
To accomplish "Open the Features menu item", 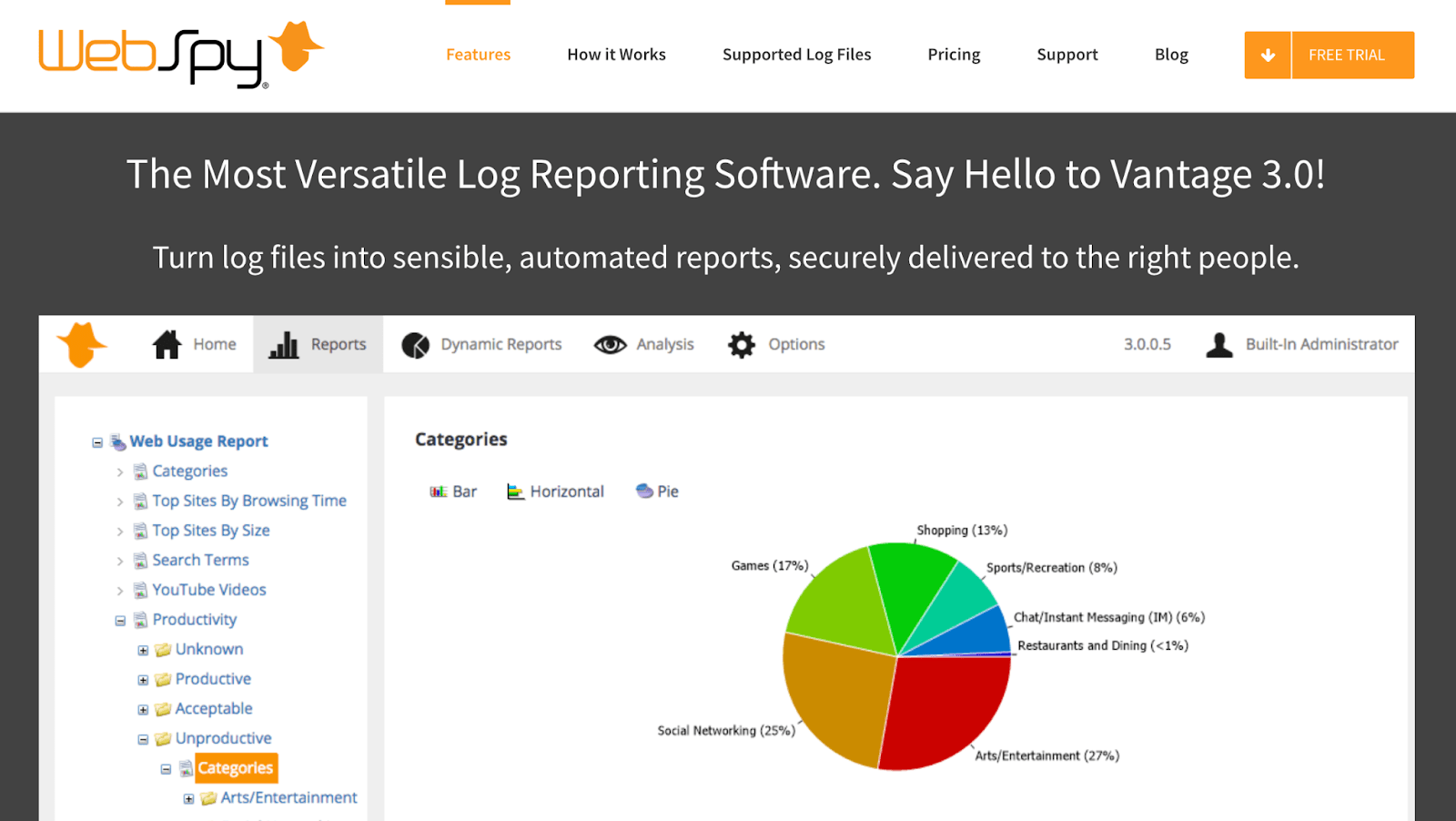I will [x=478, y=55].
